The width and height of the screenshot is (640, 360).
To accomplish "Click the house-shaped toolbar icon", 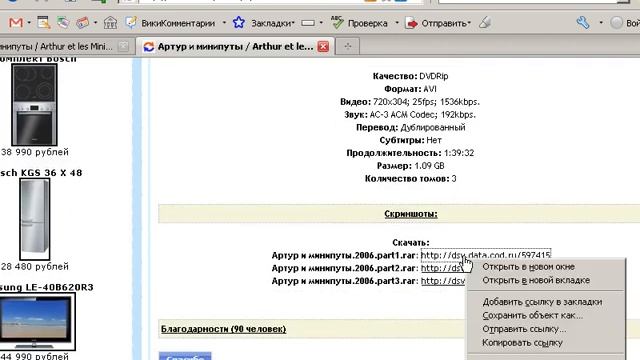I will click(x=110, y=22).
